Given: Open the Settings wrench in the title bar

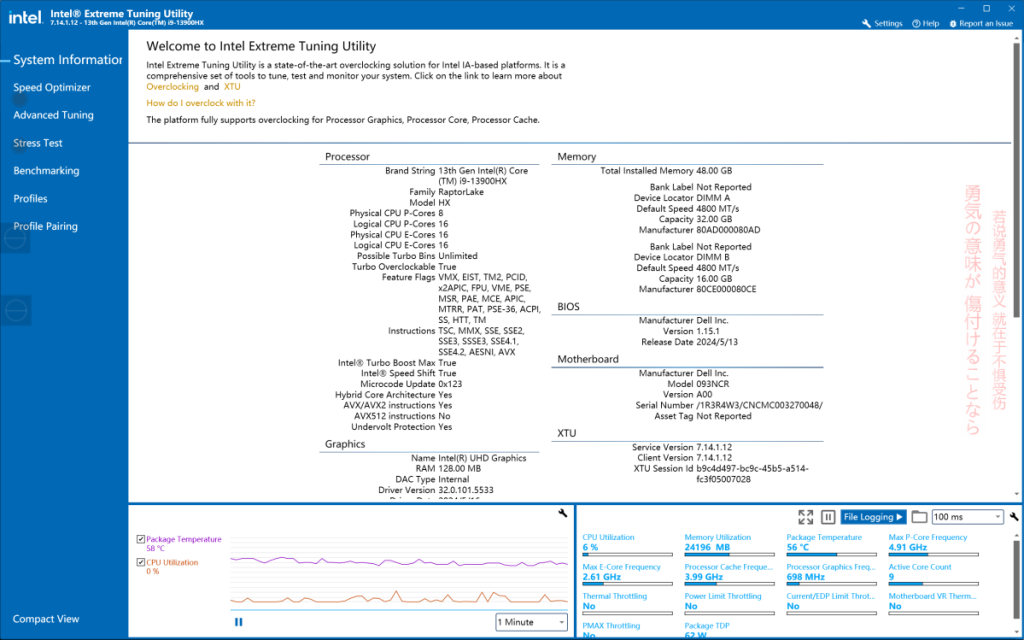Looking at the screenshot, I should [867, 24].
